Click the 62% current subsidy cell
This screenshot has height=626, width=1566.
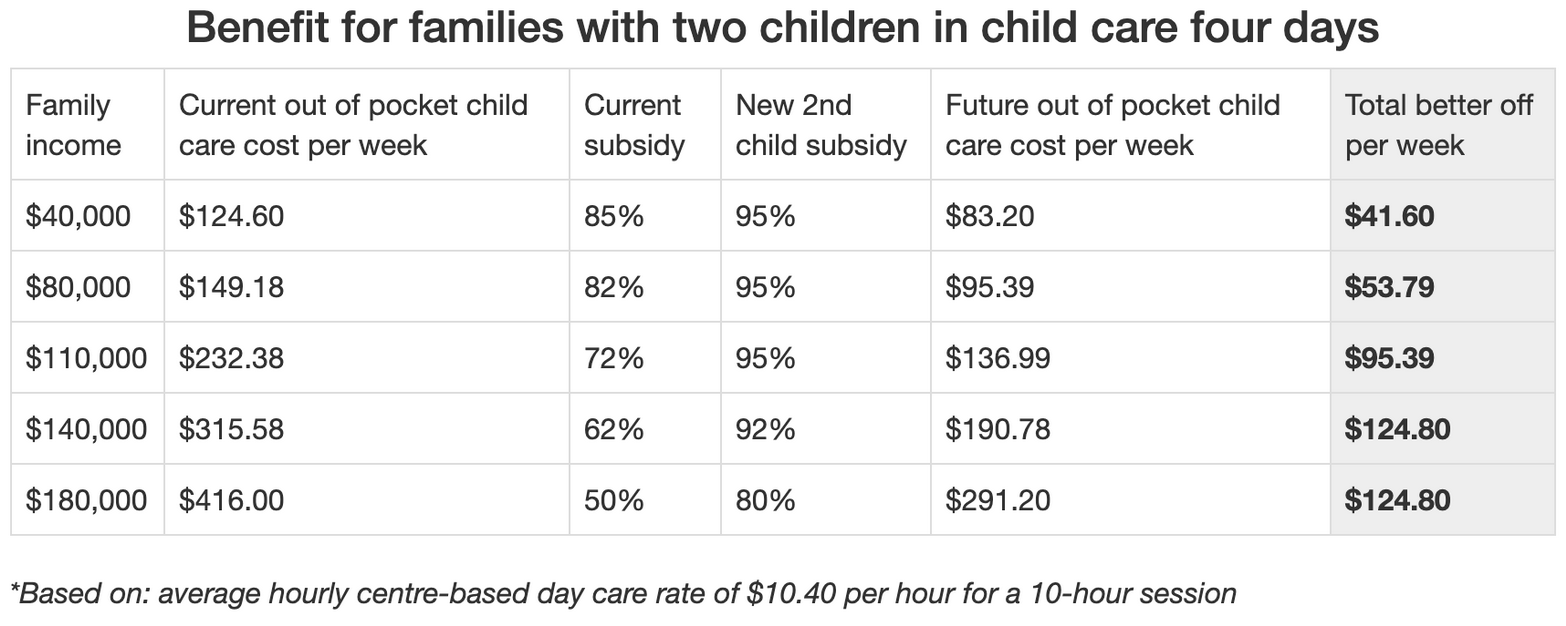point(614,429)
